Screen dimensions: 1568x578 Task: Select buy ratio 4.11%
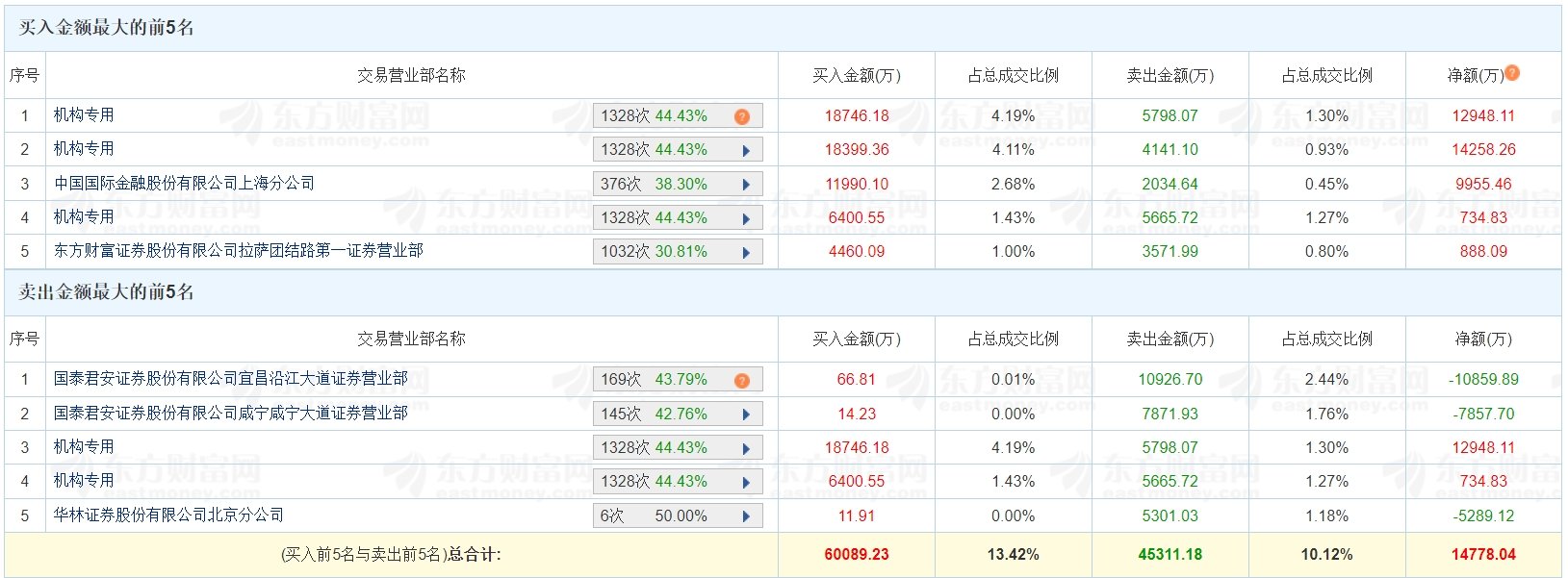pos(1014,150)
